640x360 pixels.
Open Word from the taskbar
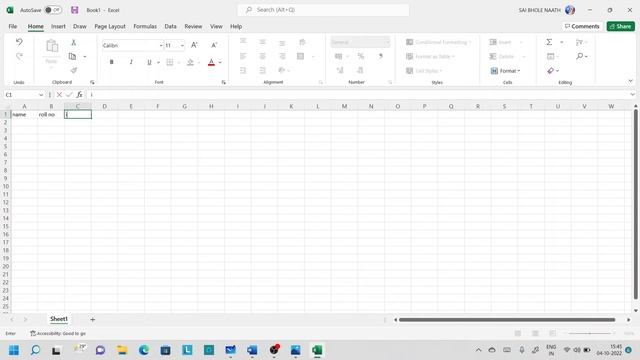252,350
